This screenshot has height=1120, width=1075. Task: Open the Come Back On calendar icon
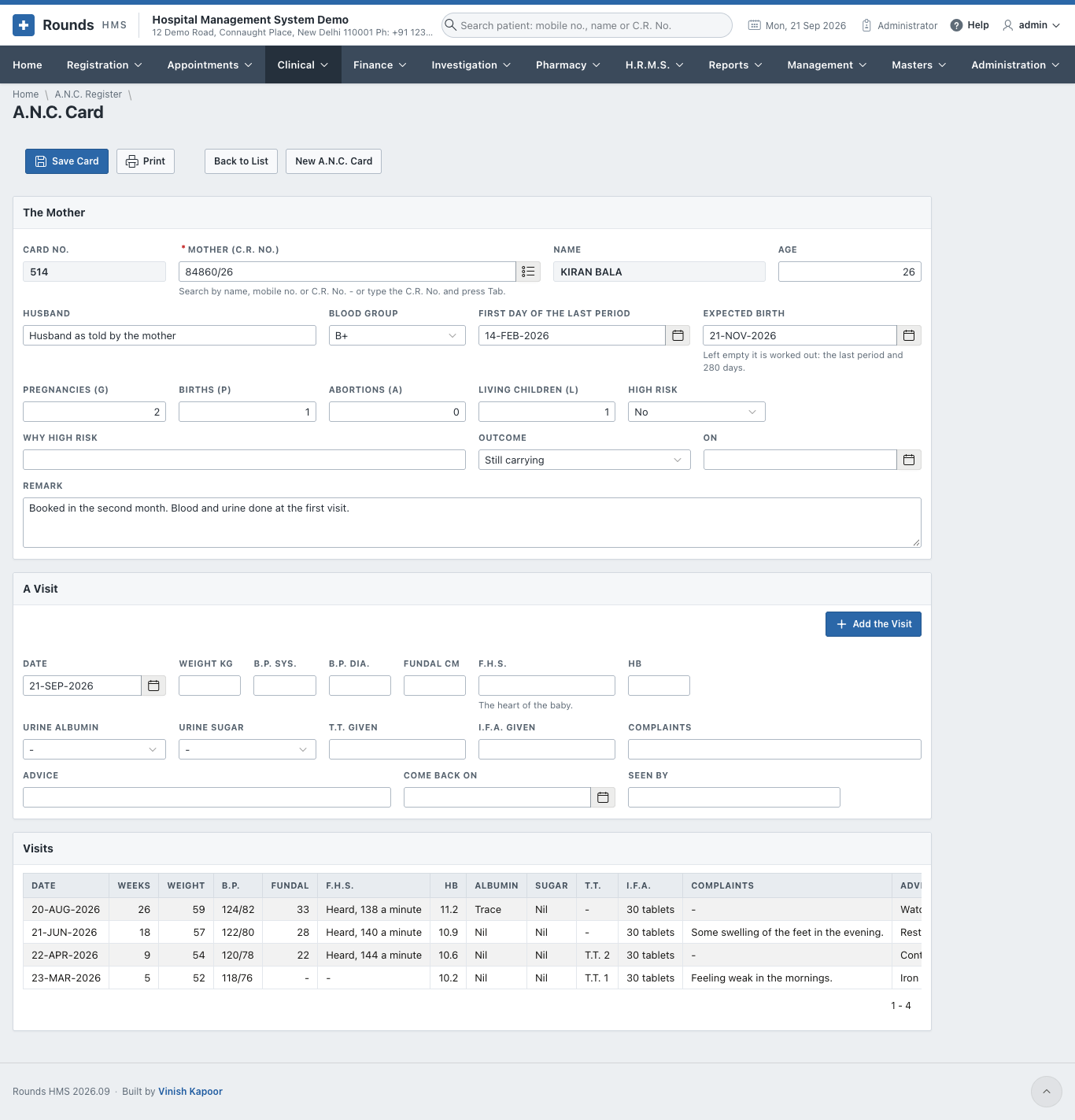603,797
